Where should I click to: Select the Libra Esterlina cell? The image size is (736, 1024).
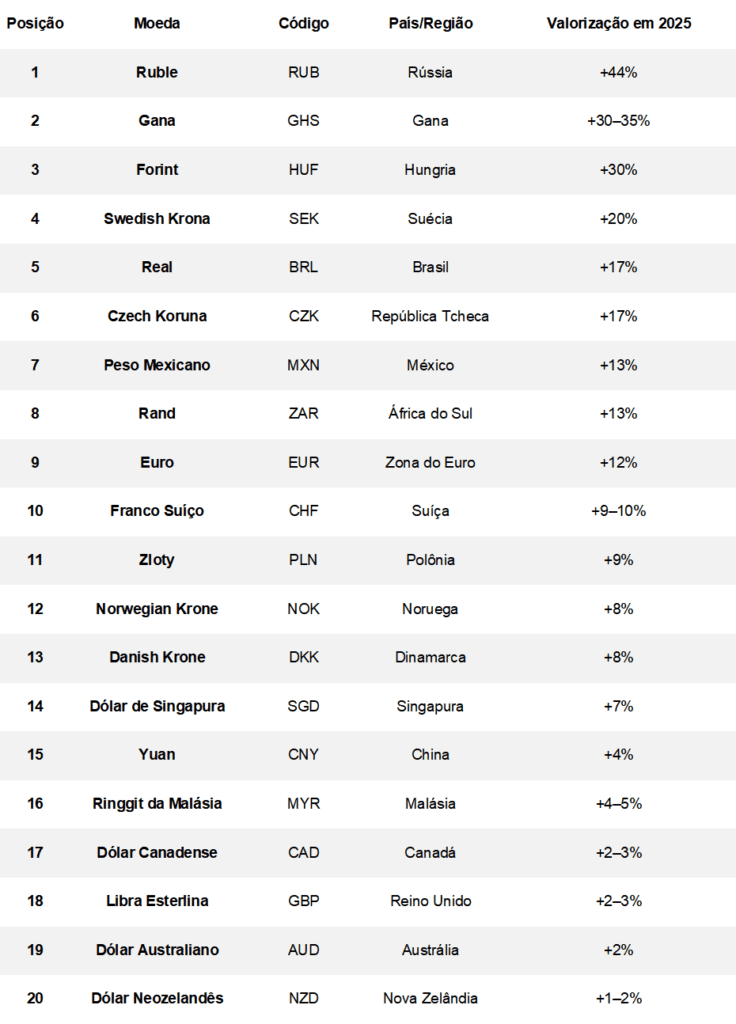click(x=157, y=901)
